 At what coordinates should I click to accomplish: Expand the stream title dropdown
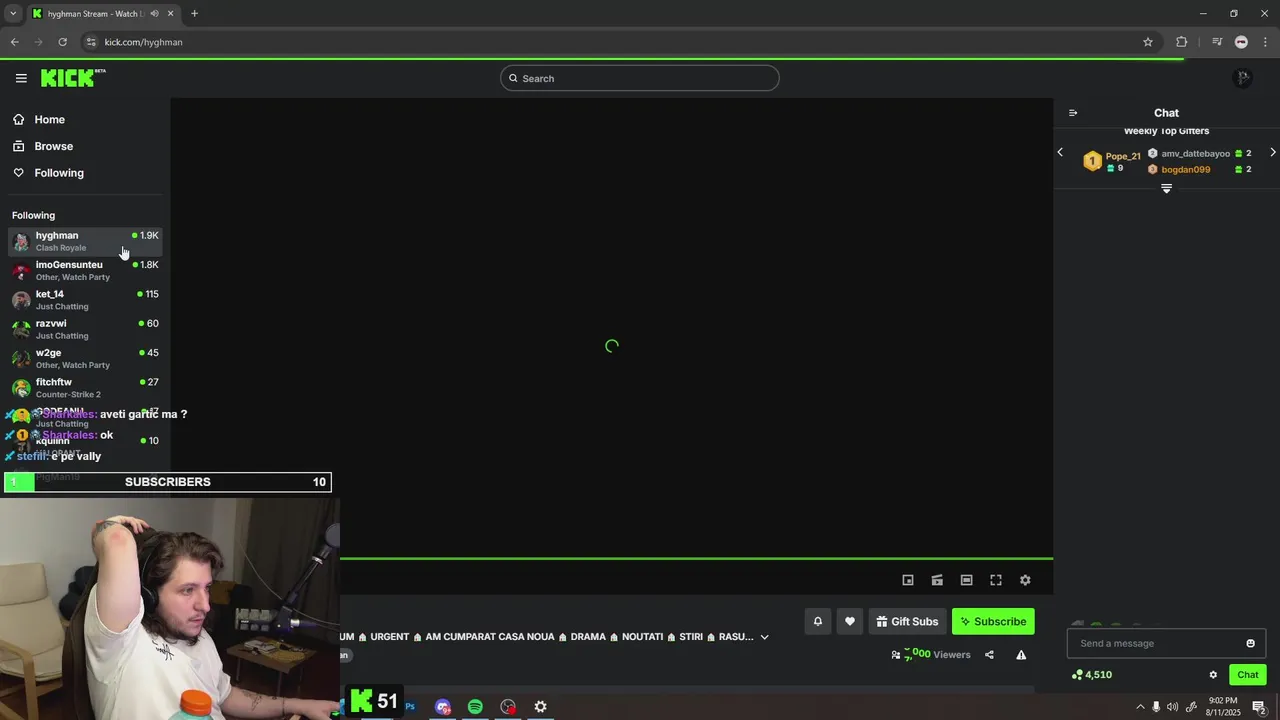[765, 637]
